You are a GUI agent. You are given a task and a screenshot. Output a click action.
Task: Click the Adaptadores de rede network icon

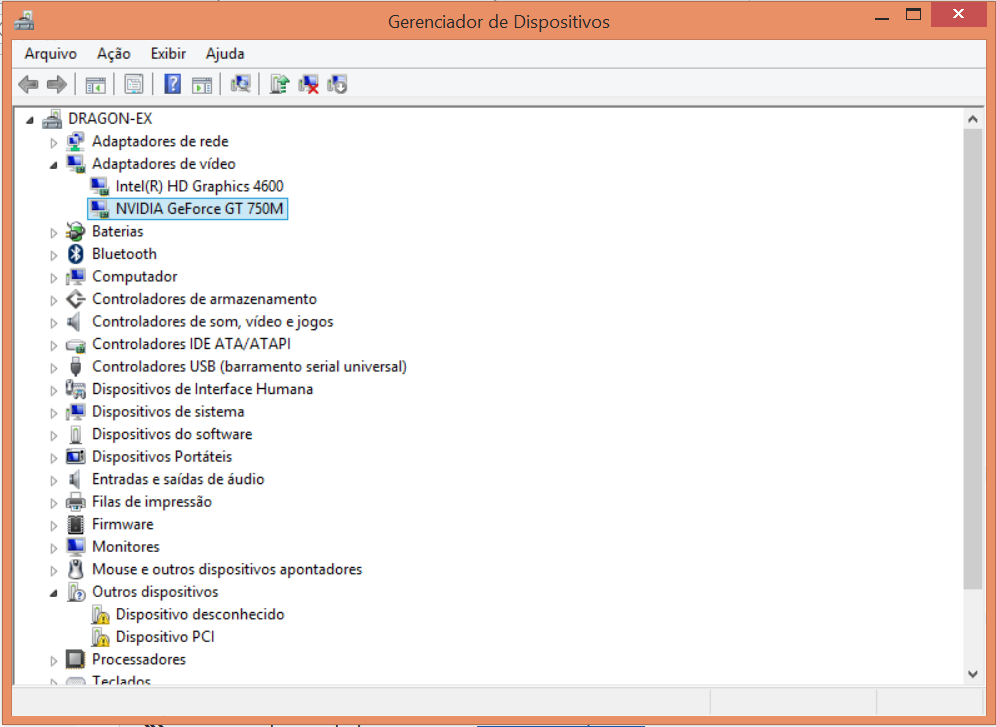pos(76,141)
